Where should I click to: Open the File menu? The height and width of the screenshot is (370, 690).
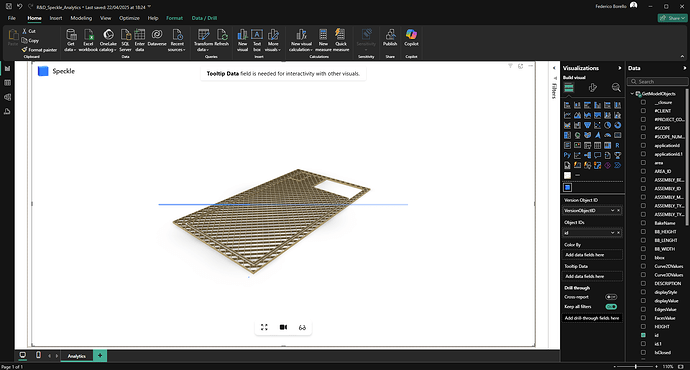(x=12, y=18)
